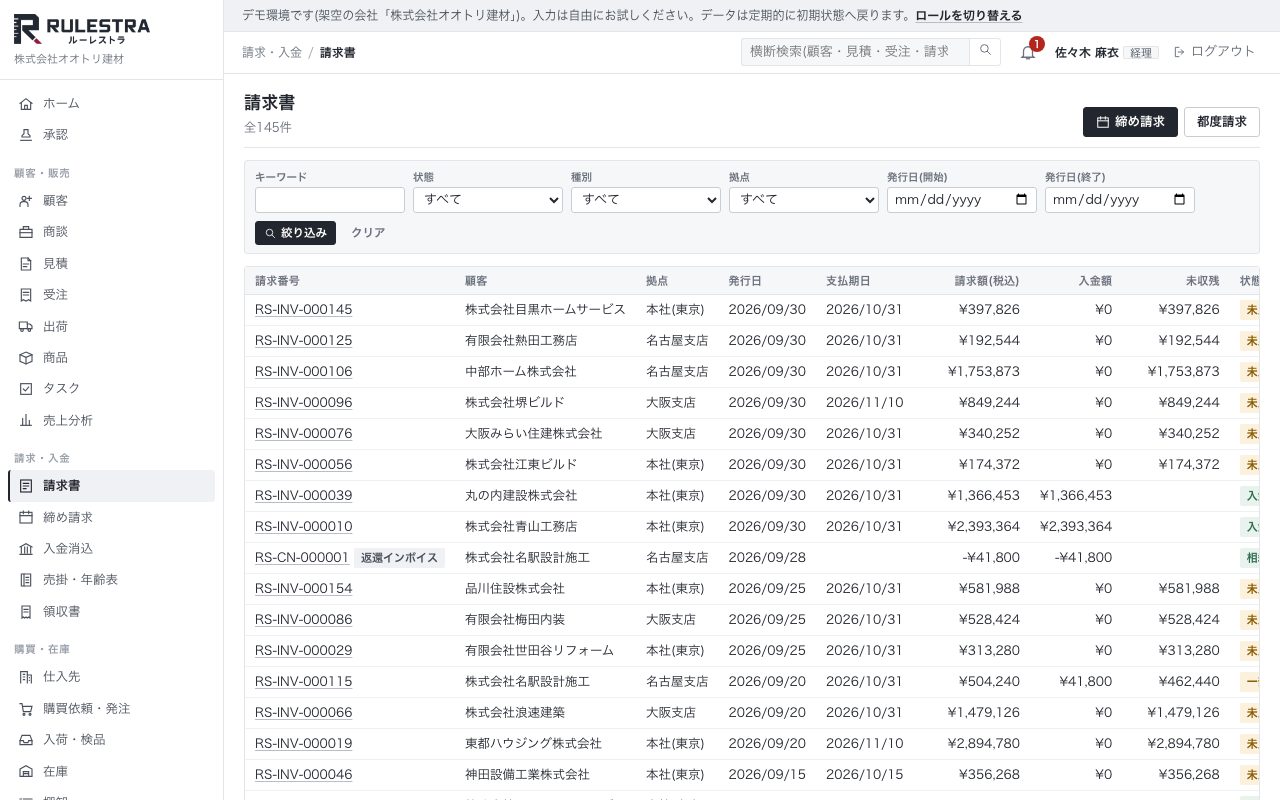Click the 商品 box icon in the sidebar

coord(26,358)
